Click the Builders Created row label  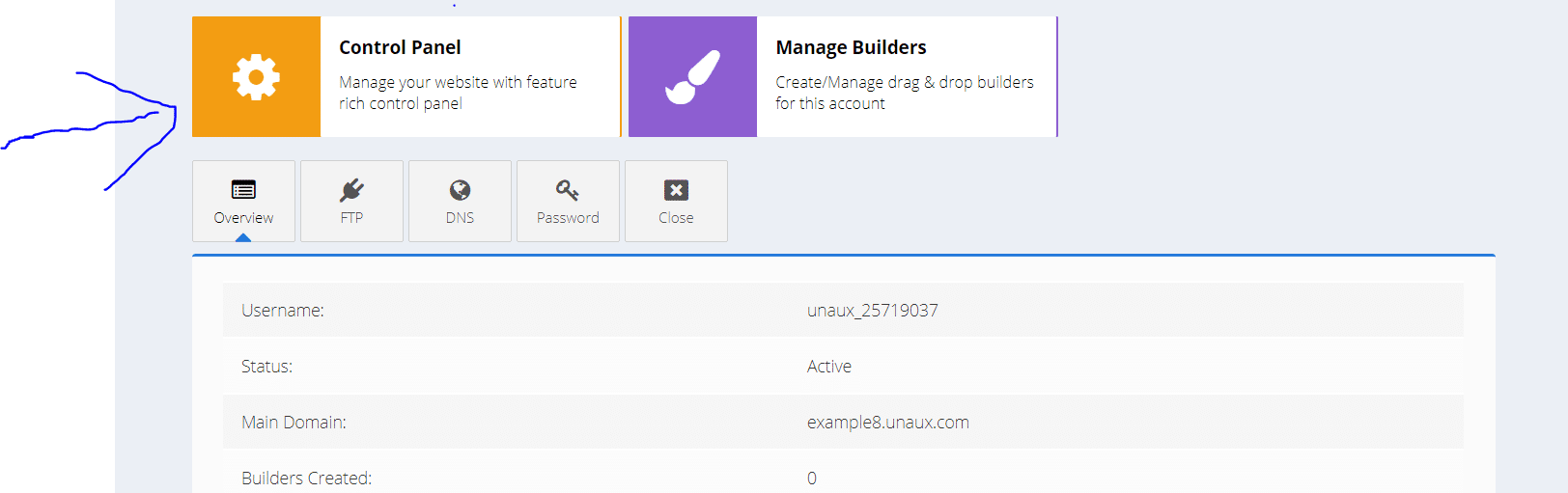[x=306, y=478]
